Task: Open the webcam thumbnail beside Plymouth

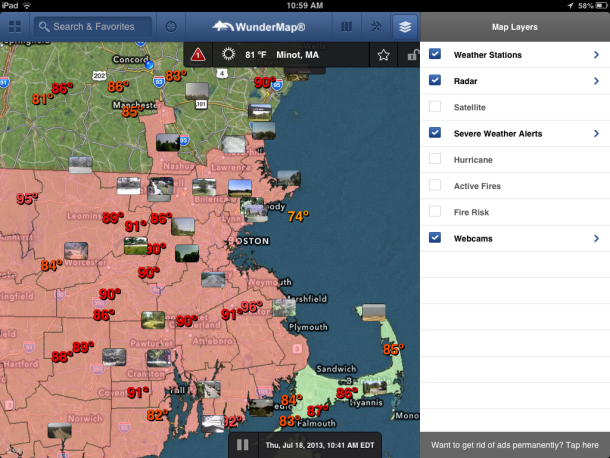Action: pos(284,308)
